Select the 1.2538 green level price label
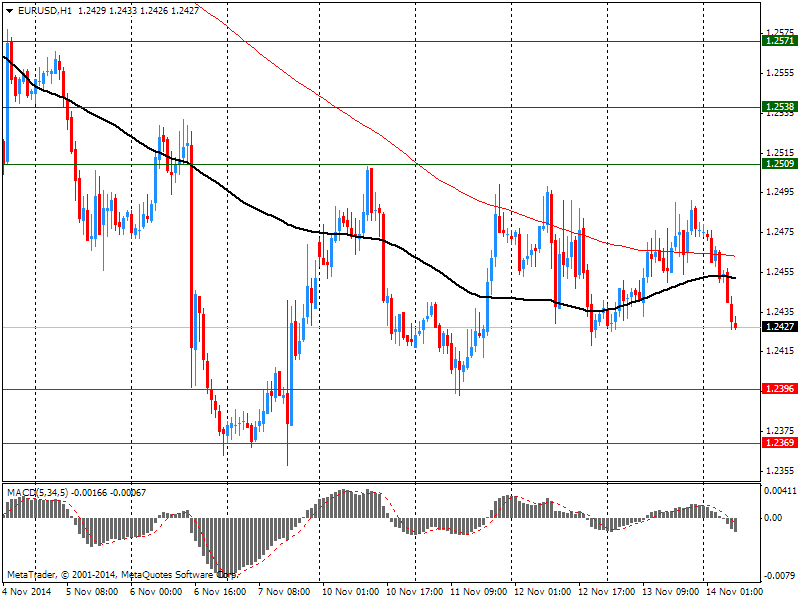800x600 pixels. coord(779,107)
